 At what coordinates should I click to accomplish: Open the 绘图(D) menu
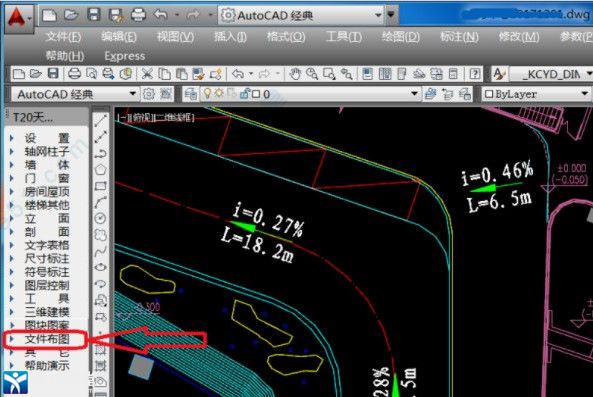coord(401,37)
